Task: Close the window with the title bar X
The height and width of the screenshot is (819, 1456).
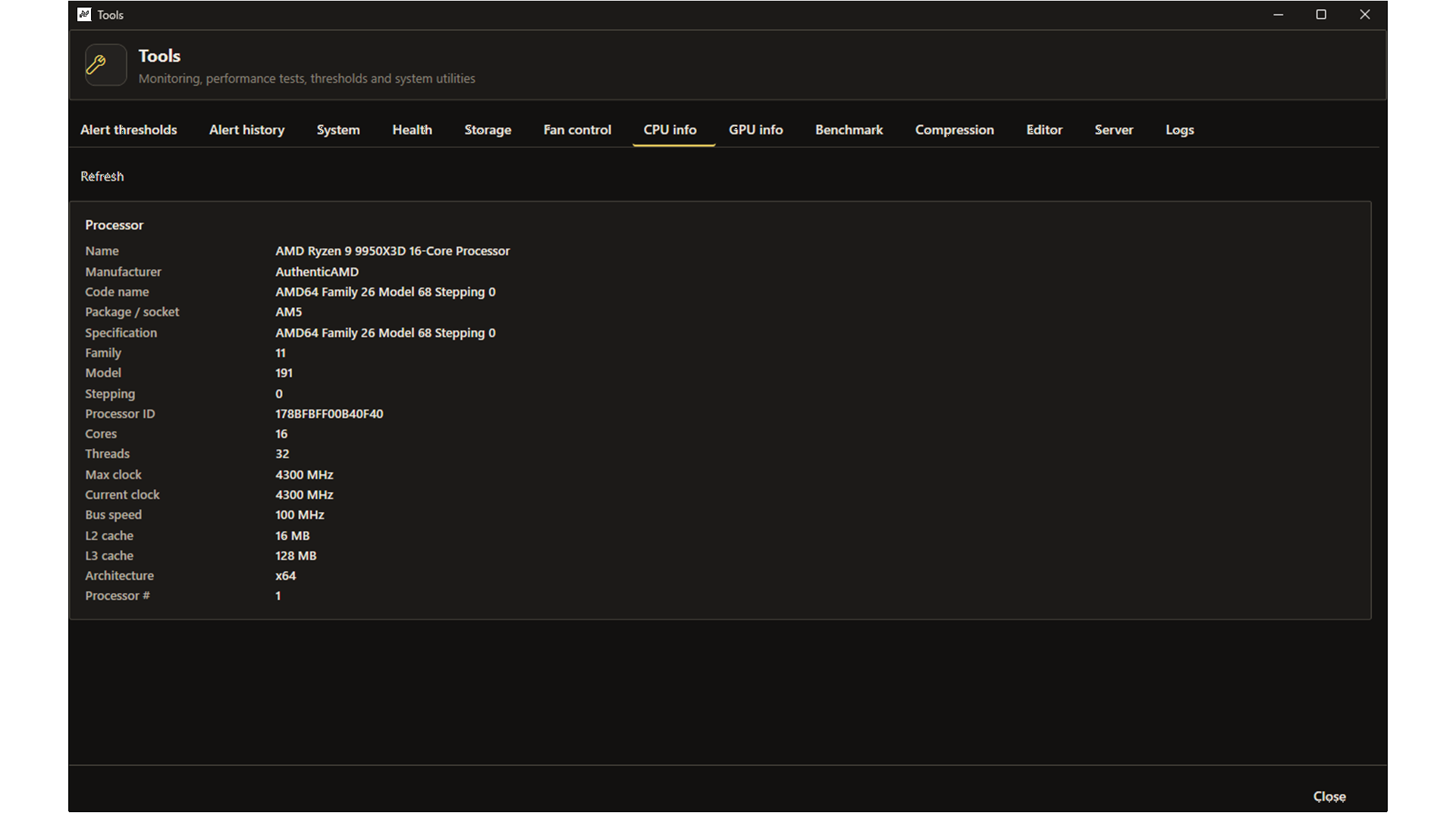Action: click(1365, 14)
